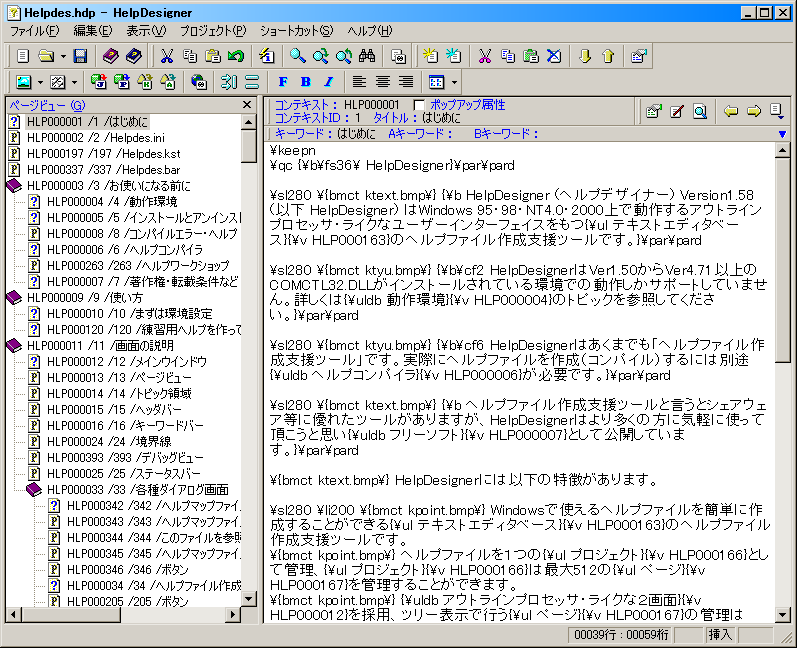Open the dropdown arrow beside the open-folder icon
Image resolution: width=797 pixels, height=648 pixels.
point(62,56)
